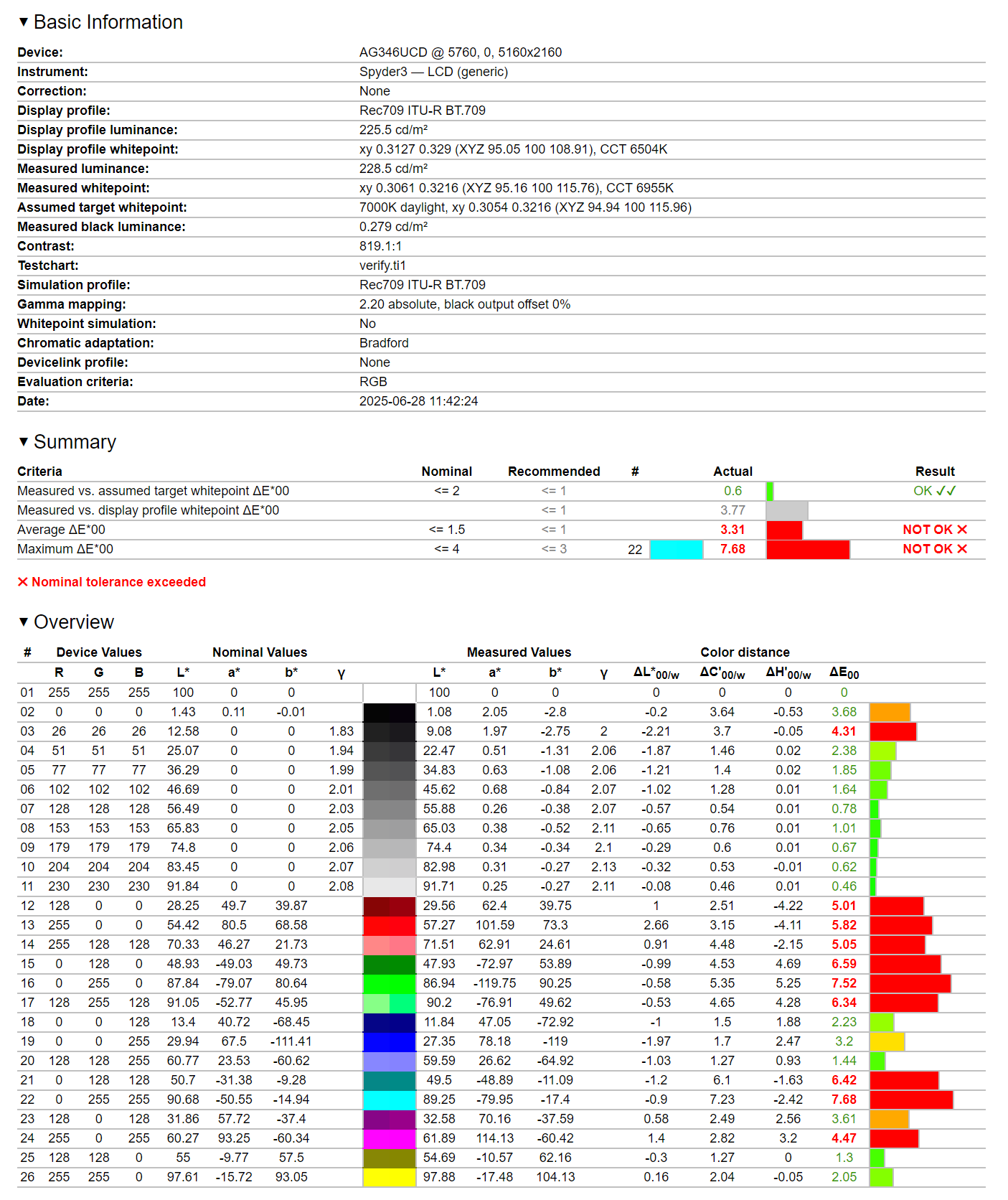
Task: Select the pure red patch swatch in row 13
Action: [390, 925]
